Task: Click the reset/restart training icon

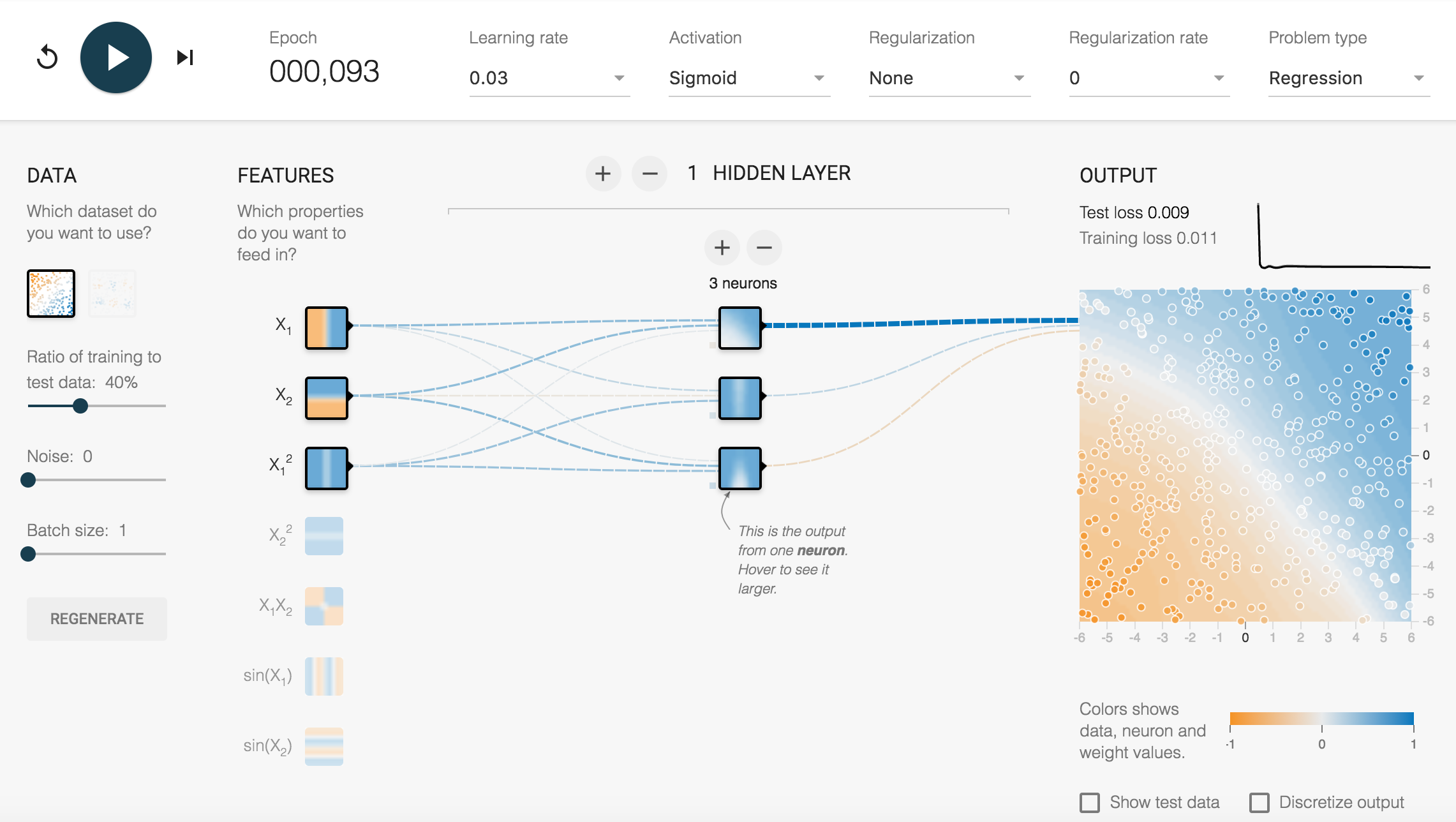Action: pos(47,56)
